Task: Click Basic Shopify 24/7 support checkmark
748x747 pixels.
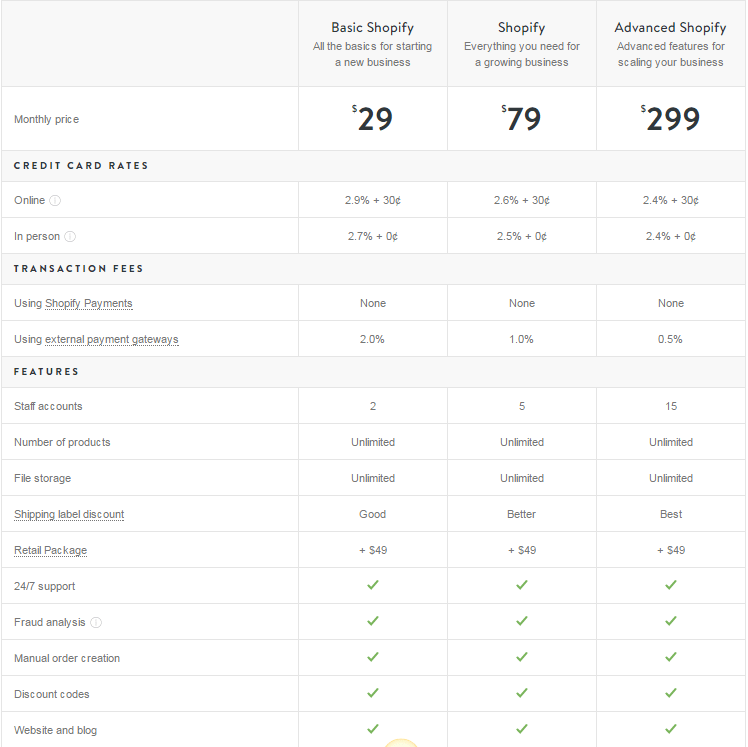Action: 373,585
